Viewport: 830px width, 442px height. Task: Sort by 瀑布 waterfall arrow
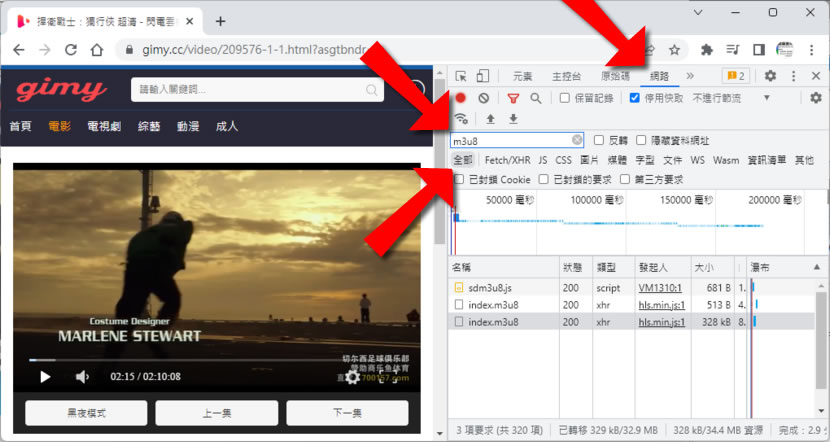(x=817, y=268)
